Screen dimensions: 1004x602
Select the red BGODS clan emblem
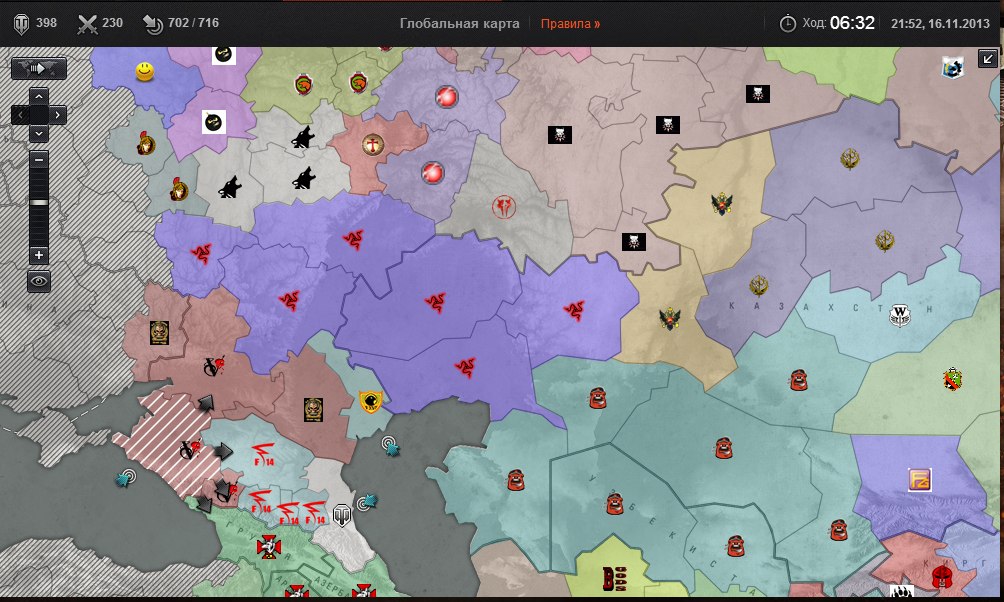click(614, 578)
